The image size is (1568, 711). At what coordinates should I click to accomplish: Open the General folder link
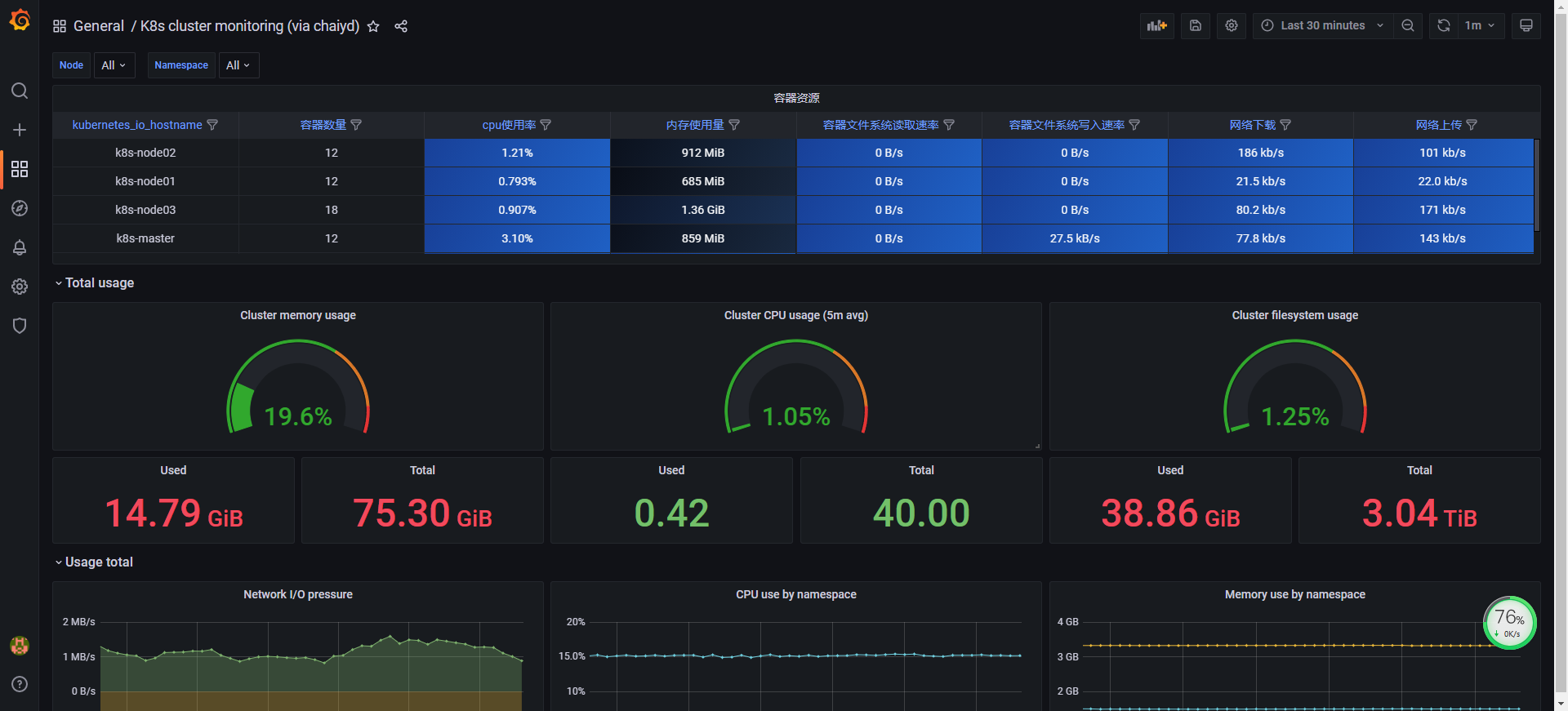[x=99, y=26]
